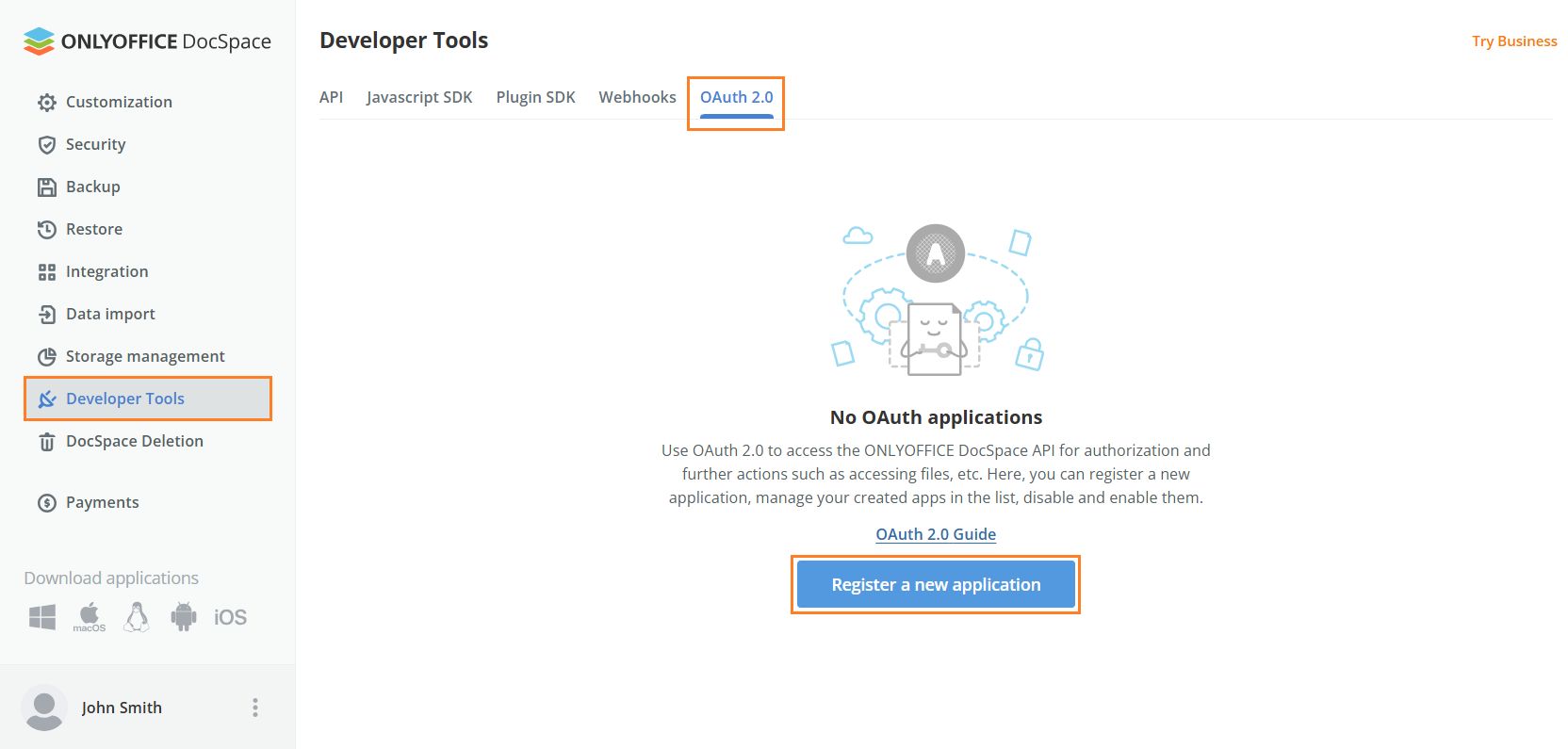Viewport: 1568px width, 749px height.
Task: Open the OAuth 2.0 Guide link
Action: point(936,534)
